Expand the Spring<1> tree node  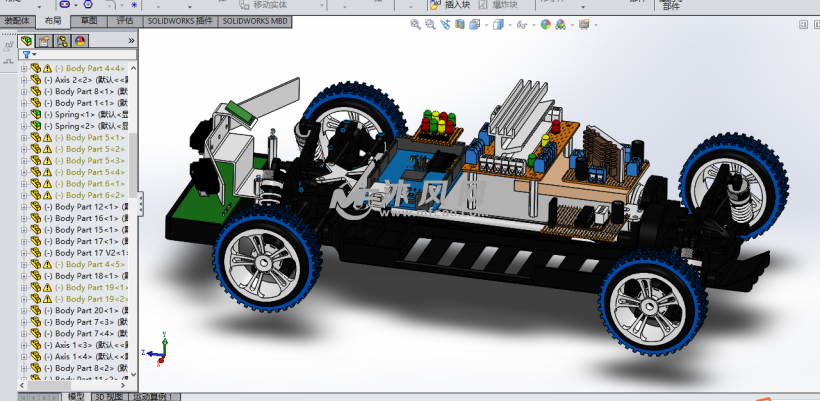click(24, 114)
